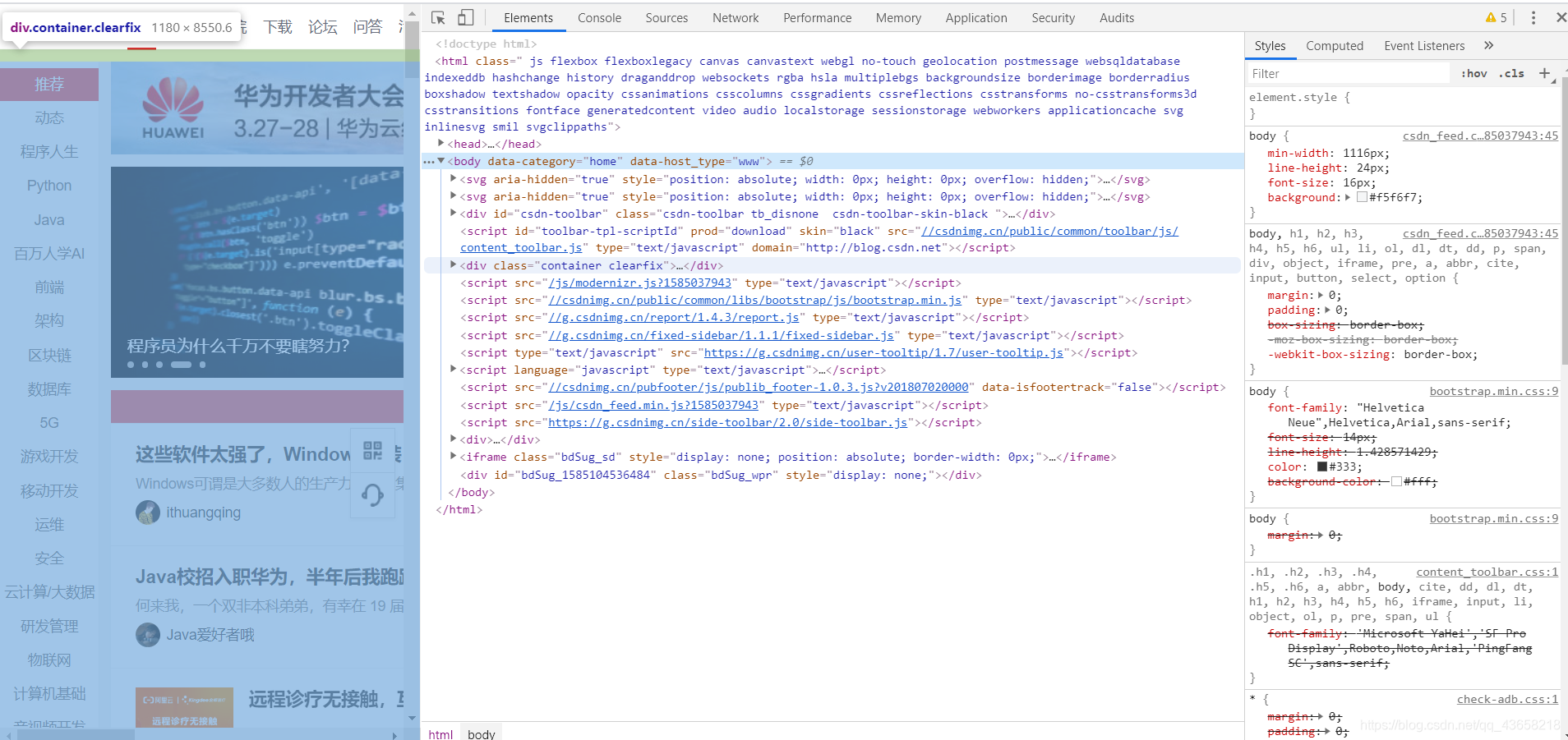The image size is (1568, 740).
Task: Show more Styles pane tabs chevron
Action: click(x=1488, y=45)
